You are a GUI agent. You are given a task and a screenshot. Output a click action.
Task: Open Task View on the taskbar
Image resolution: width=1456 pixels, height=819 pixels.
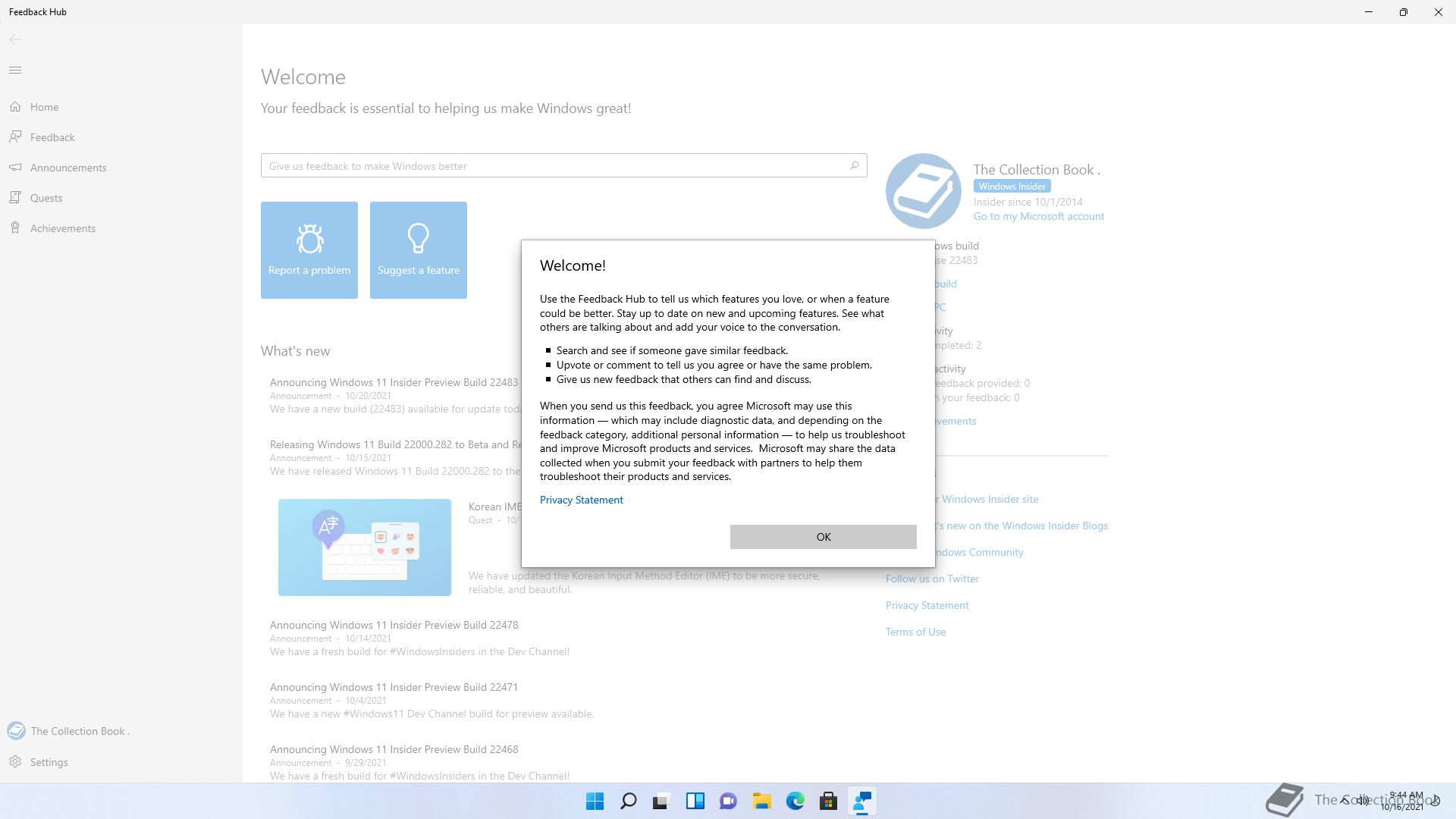662,801
